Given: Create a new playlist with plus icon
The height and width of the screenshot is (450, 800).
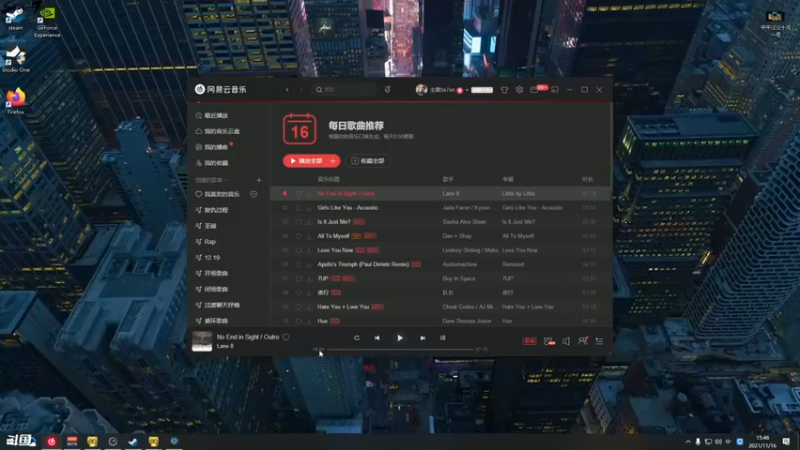Looking at the screenshot, I should pos(259,180).
